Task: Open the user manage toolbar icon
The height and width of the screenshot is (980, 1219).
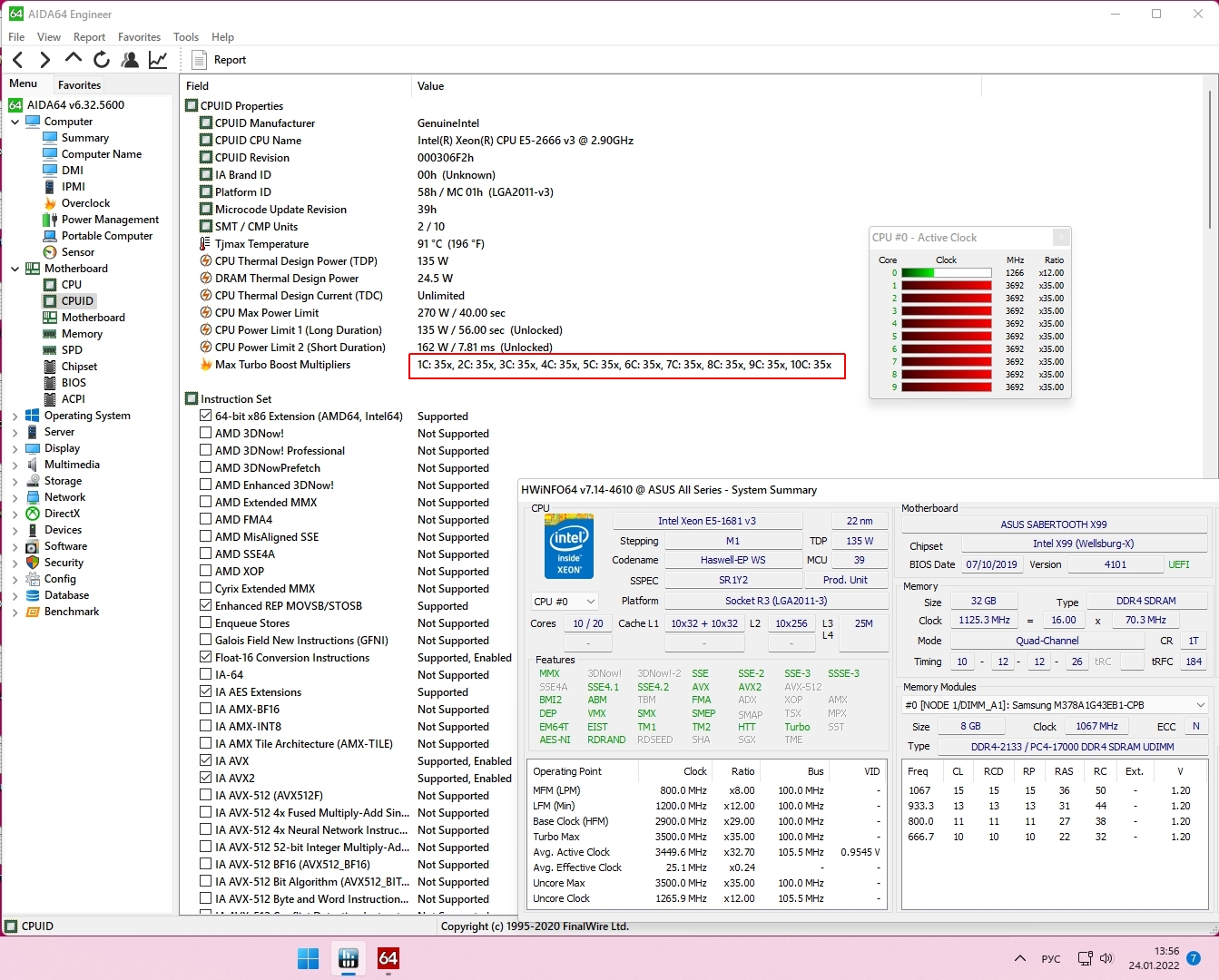Action: point(130,60)
